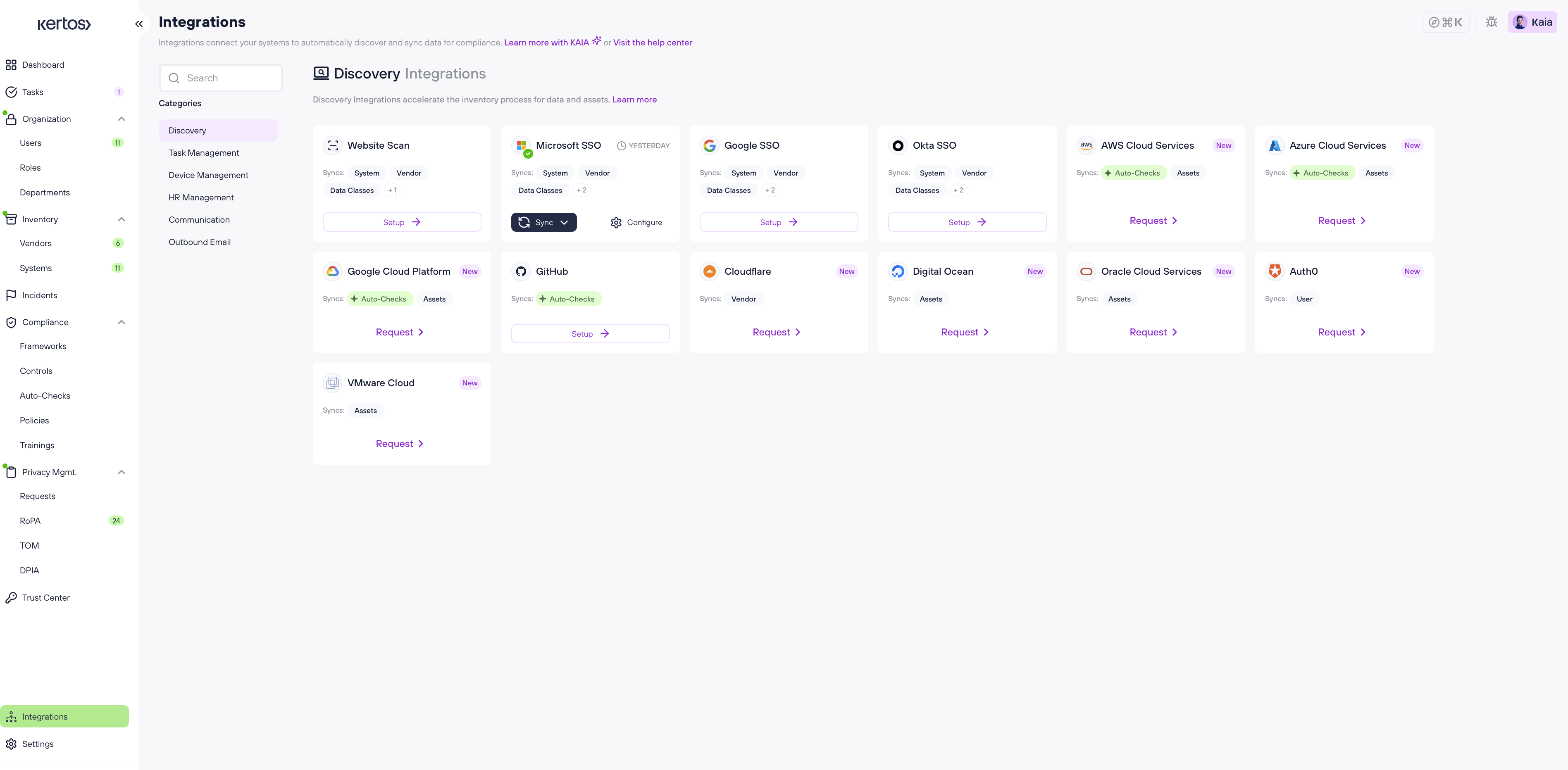Click the Microsoft SSO logo icon
1568x770 pixels.
click(521, 145)
